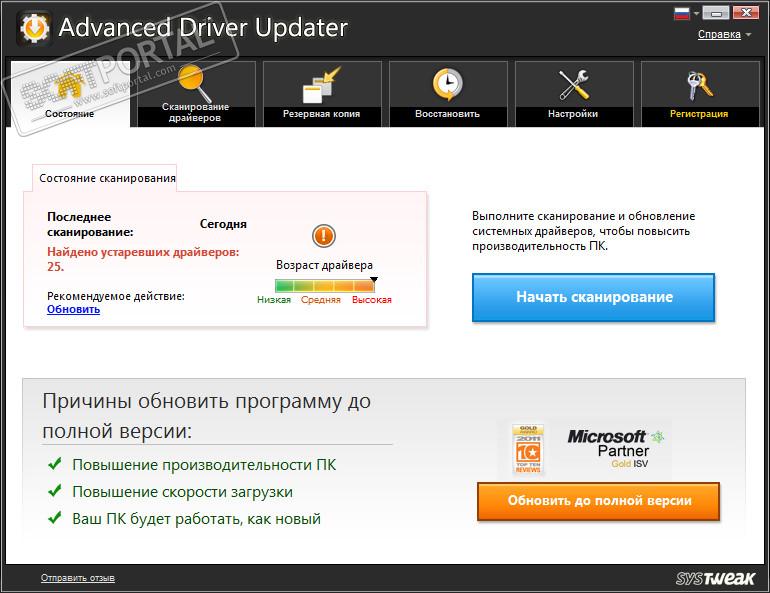Image resolution: width=770 pixels, height=593 pixels.
Task: Click the Сегодня last scan value
Action: [x=223, y=224]
